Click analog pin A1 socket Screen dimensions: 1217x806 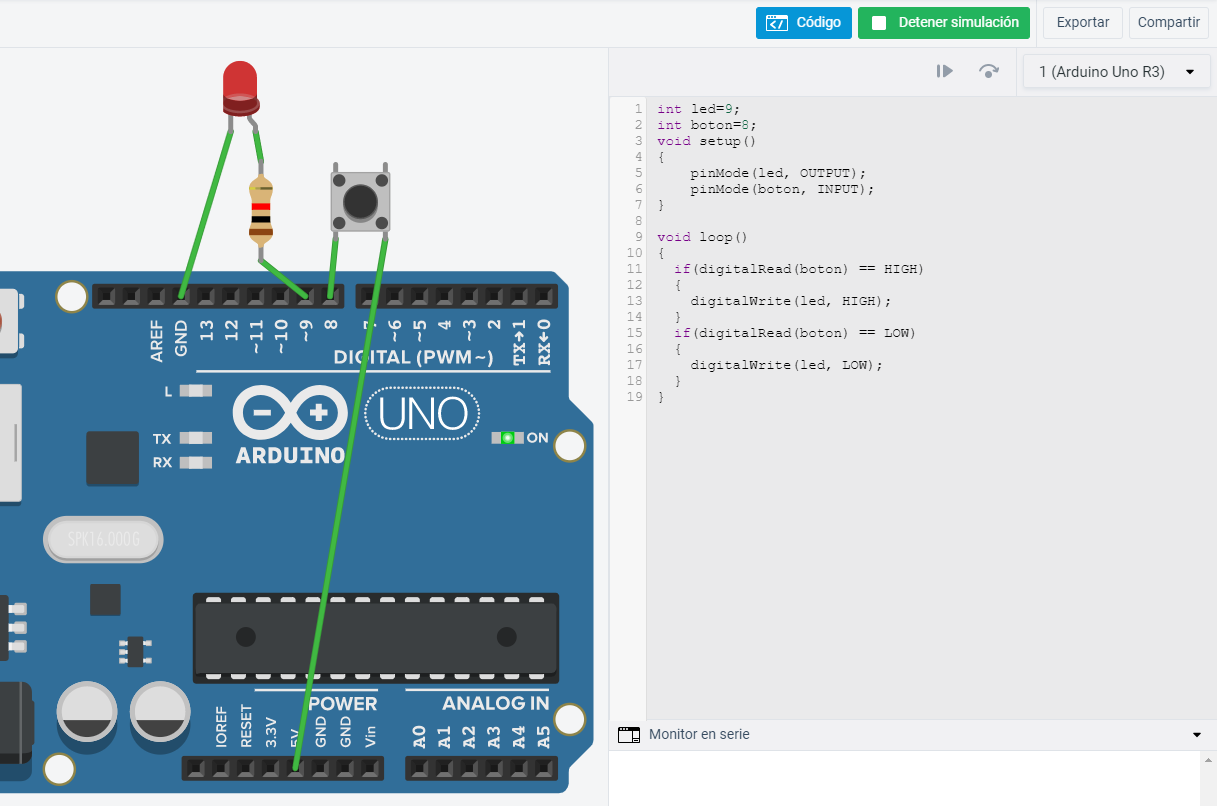click(x=445, y=768)
